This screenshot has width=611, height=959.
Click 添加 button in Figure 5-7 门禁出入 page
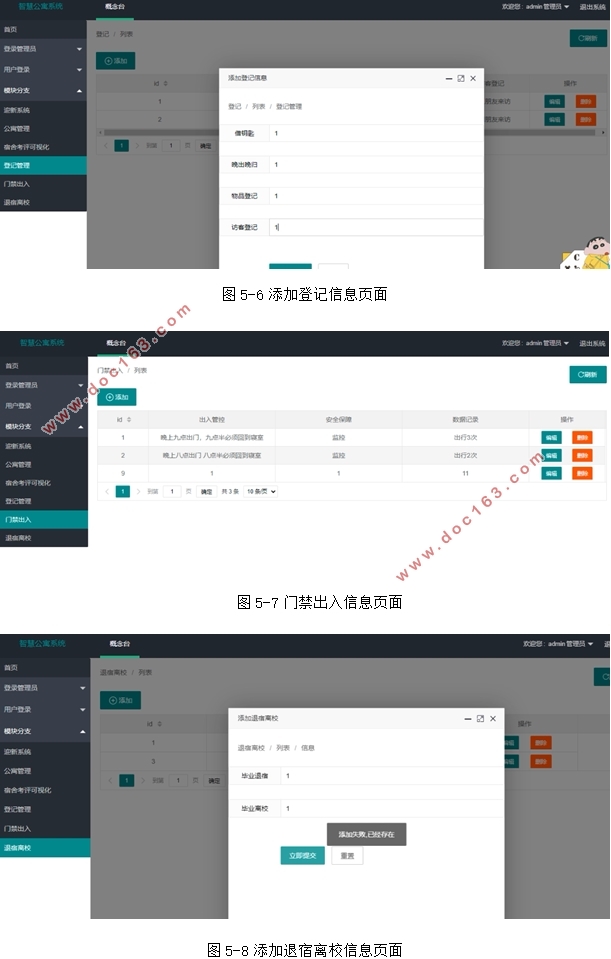tap(117, 397)
